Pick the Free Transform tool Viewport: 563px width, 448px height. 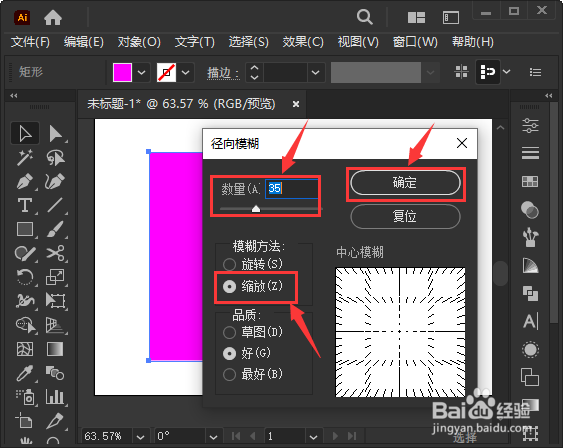click(55, 301)
